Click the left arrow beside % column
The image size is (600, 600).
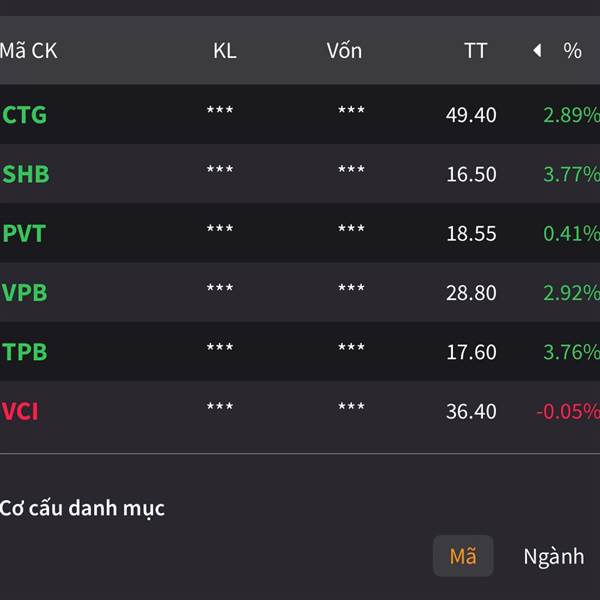pyautogui.click(x=537, y=51)
